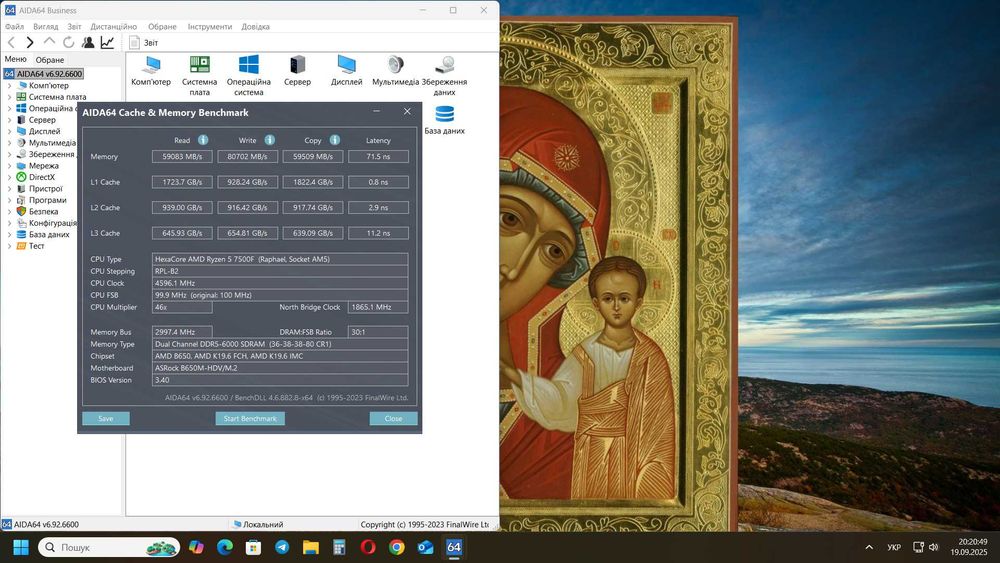Go forward with the right arrow toolbar icon
The image size is (1000, 563).
[x=29, y=43]
